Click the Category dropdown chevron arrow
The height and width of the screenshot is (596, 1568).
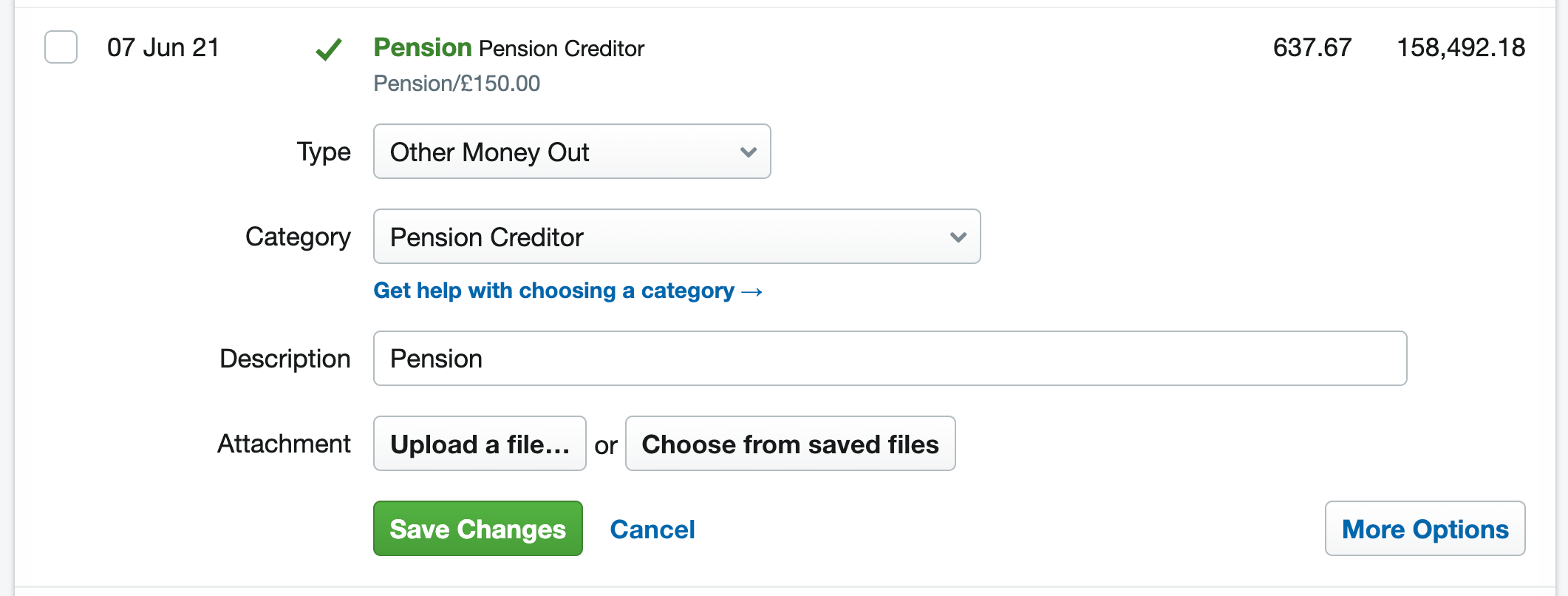pyautogui.click(x=958, y=237)
